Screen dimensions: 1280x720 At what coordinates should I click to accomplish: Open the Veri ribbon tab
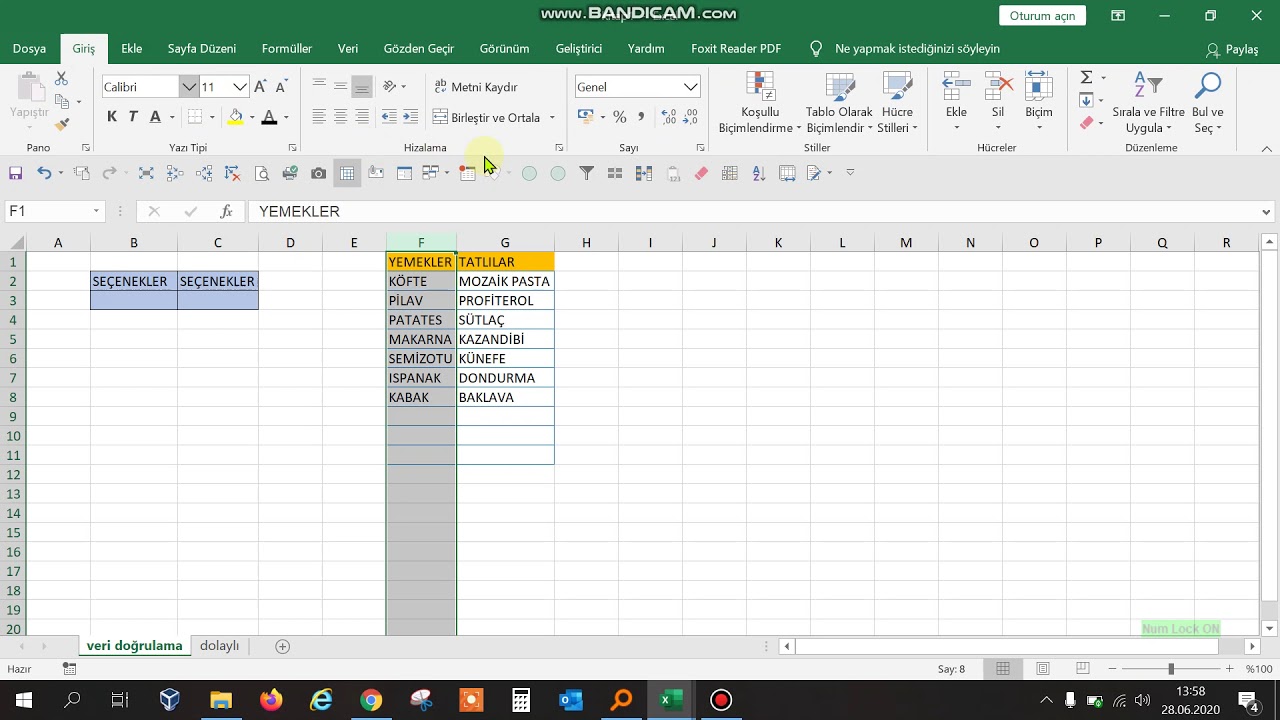[x=348, y=48]
